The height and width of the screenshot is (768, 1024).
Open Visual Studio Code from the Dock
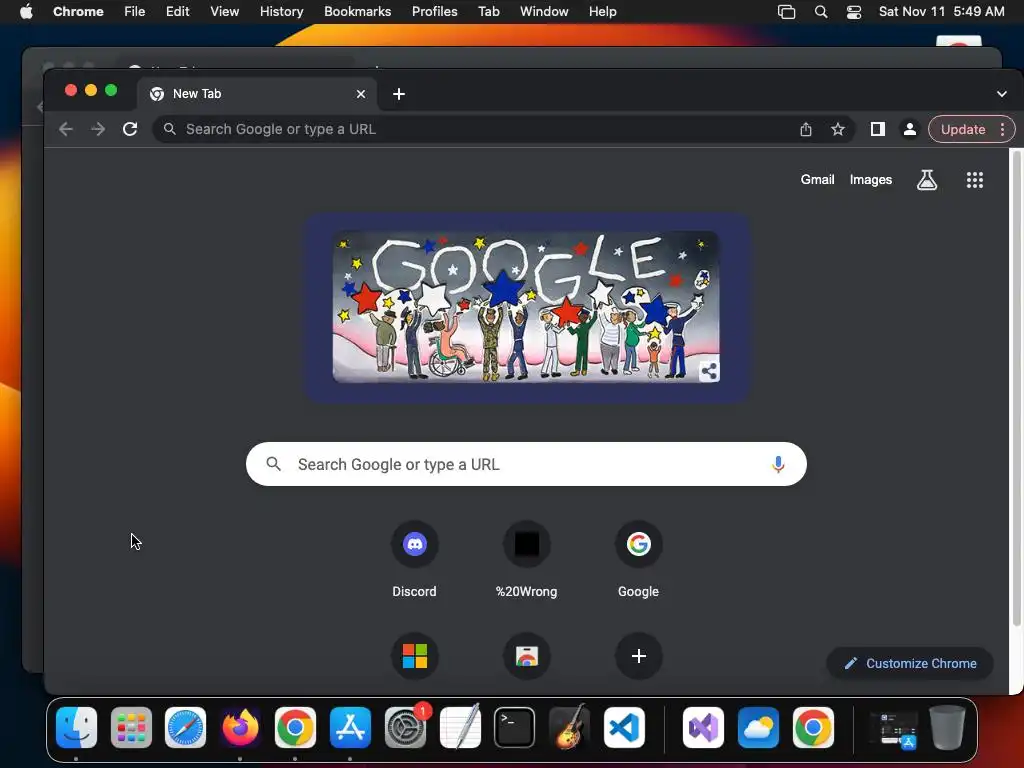pyautogui.click(x=624, y=727)
